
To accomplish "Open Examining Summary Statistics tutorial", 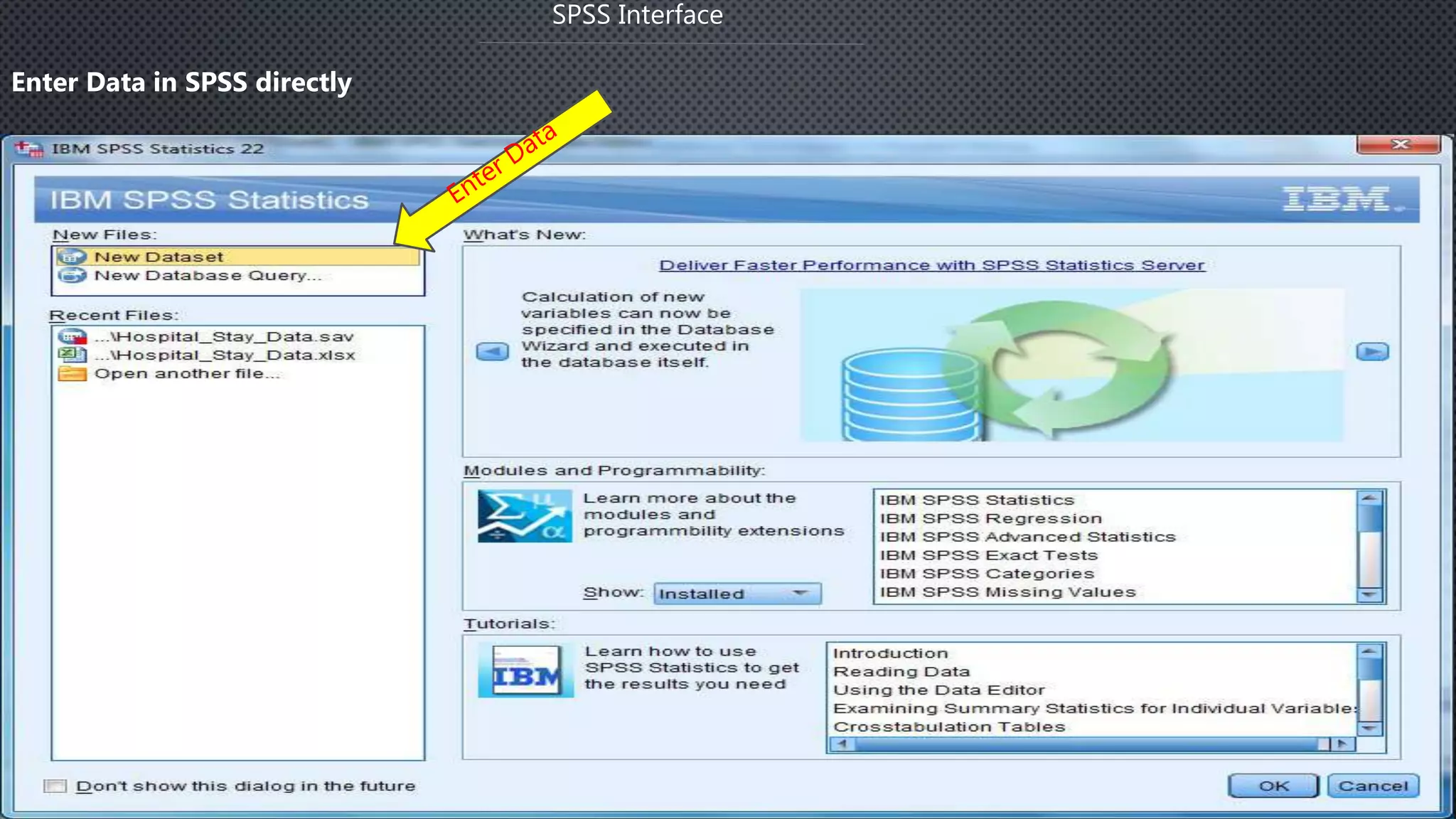I will pyautogui.click(x=1095, y=708).
